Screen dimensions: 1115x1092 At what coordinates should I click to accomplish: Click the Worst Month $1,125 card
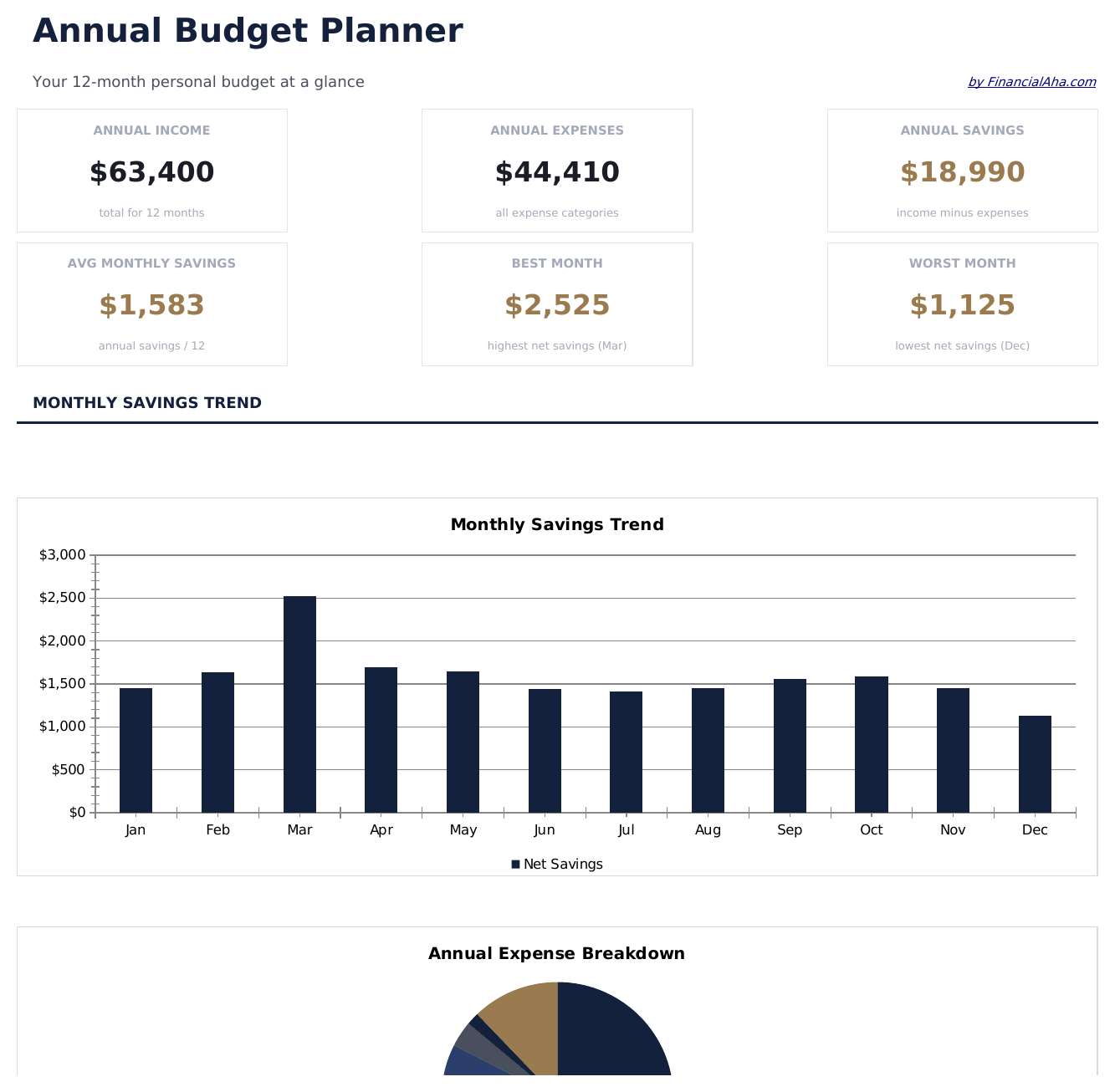(x=962, y=304)
